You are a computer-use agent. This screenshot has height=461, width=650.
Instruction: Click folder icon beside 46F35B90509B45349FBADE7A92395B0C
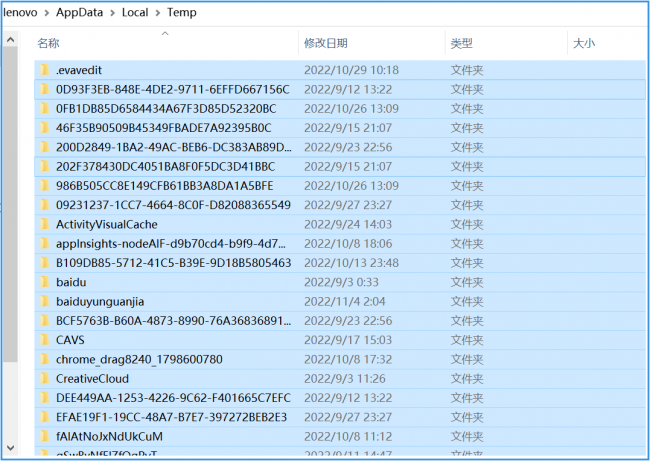(x=45, y=128)
